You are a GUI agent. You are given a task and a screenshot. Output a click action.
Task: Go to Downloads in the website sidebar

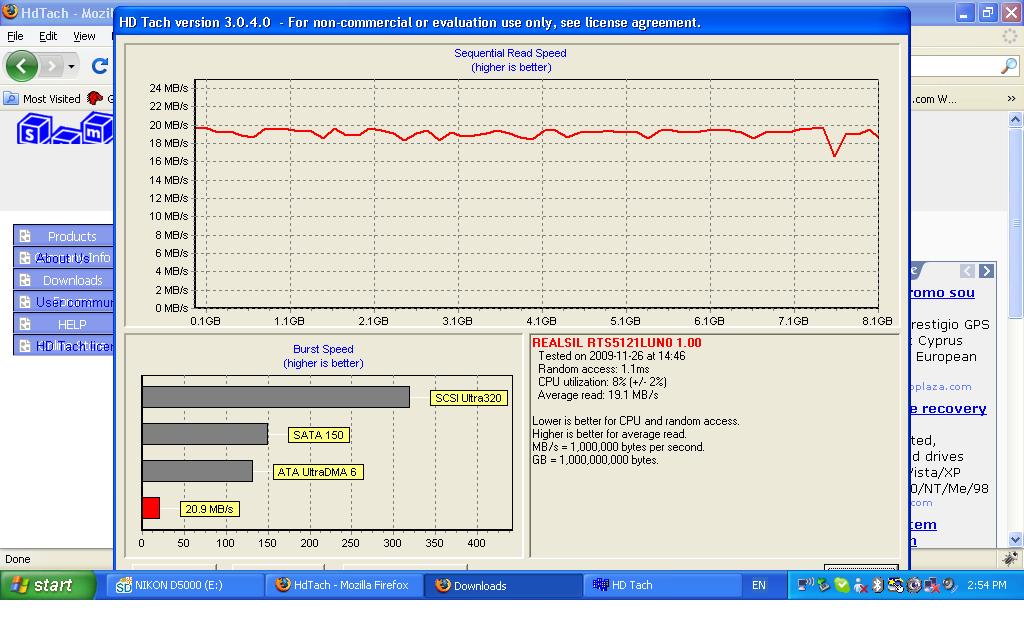tap(63, 280)
